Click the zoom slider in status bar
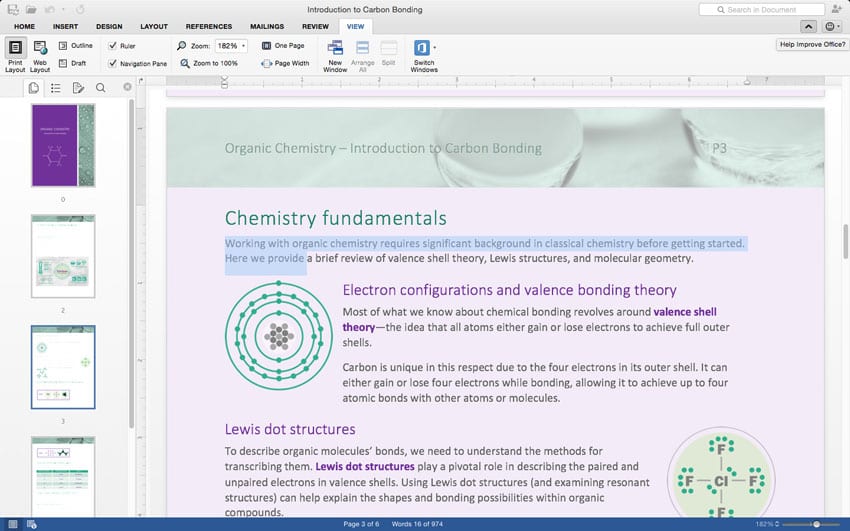Screen dimensions: 850x531 click(816, 524)
